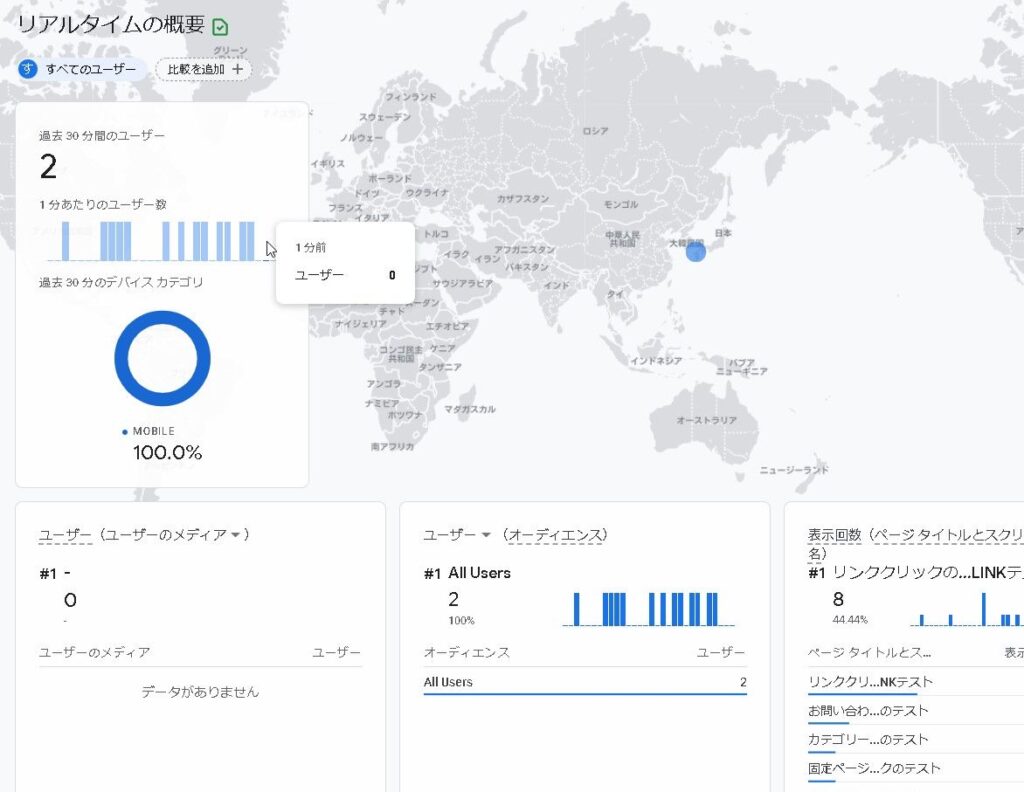This screenshot has width=1024, height=792.
Task: Select the All Users audience table row
Action: point(584,682)
